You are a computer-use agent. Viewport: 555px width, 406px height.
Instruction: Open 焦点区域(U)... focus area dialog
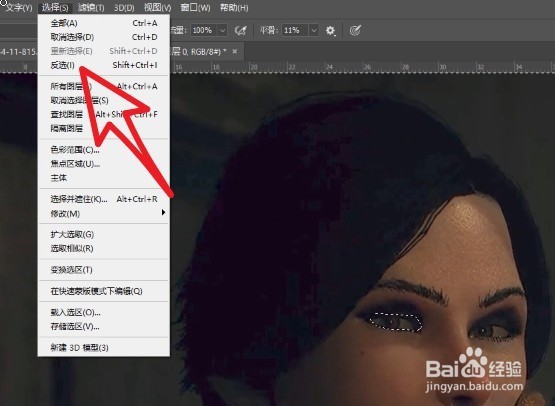[x=104, y=164]
